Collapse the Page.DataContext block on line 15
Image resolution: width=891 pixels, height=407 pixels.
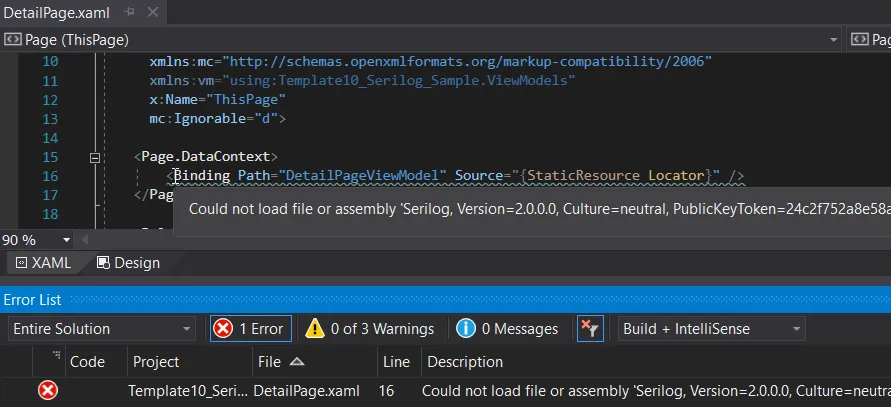pyautogui.click(x=95, y=158)
